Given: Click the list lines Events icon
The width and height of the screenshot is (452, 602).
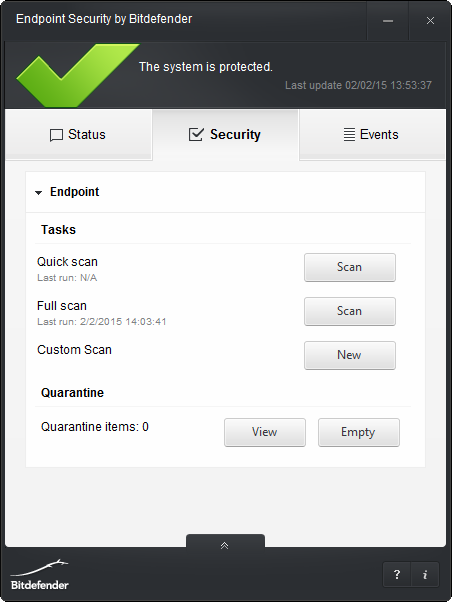Looking at the screenshot, I should (349, 134).
